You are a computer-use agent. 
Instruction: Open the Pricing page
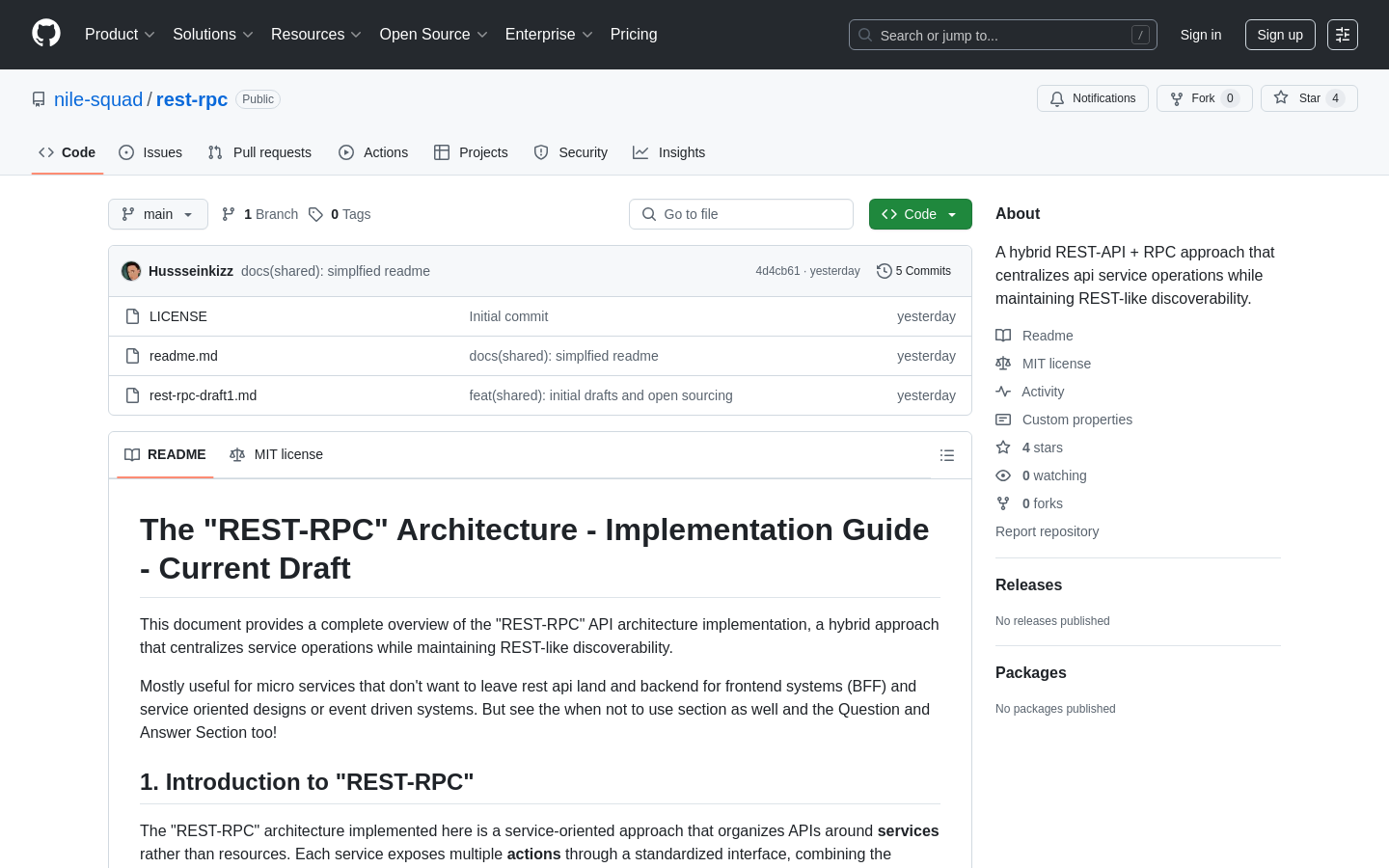click(634, 34)
